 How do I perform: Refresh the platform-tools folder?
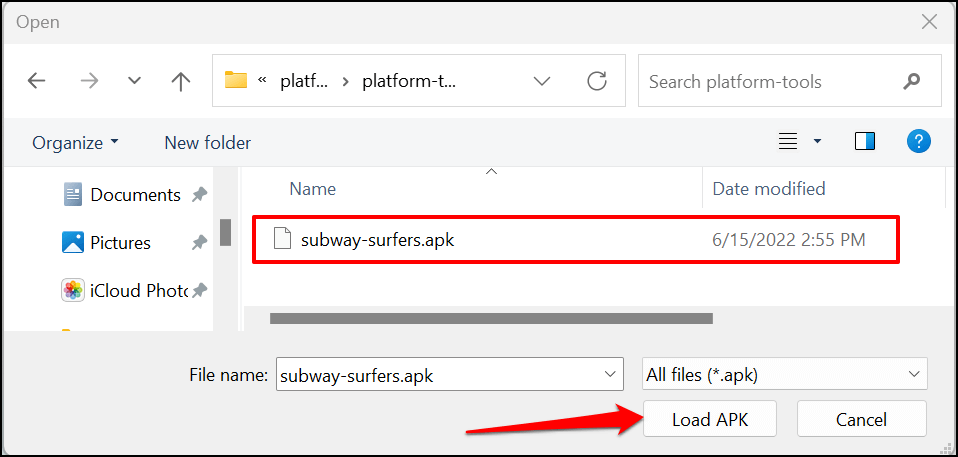[597, 82]
